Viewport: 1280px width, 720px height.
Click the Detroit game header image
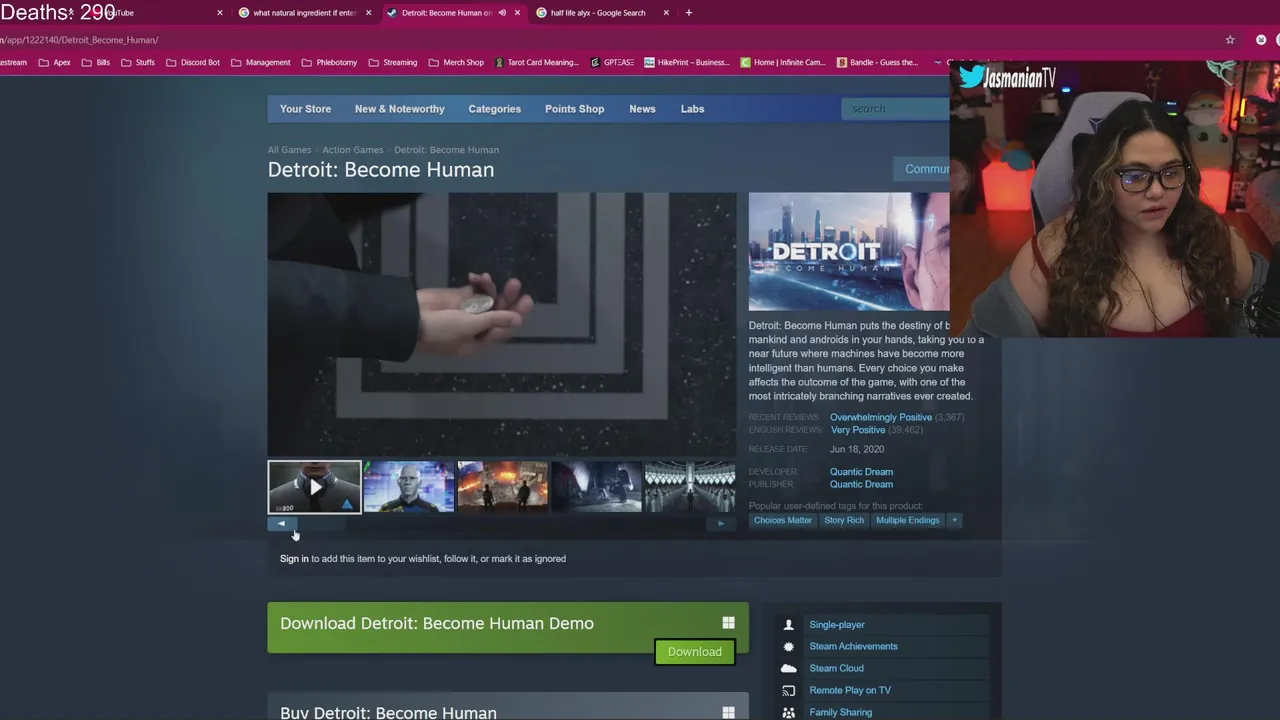(849, 252)
